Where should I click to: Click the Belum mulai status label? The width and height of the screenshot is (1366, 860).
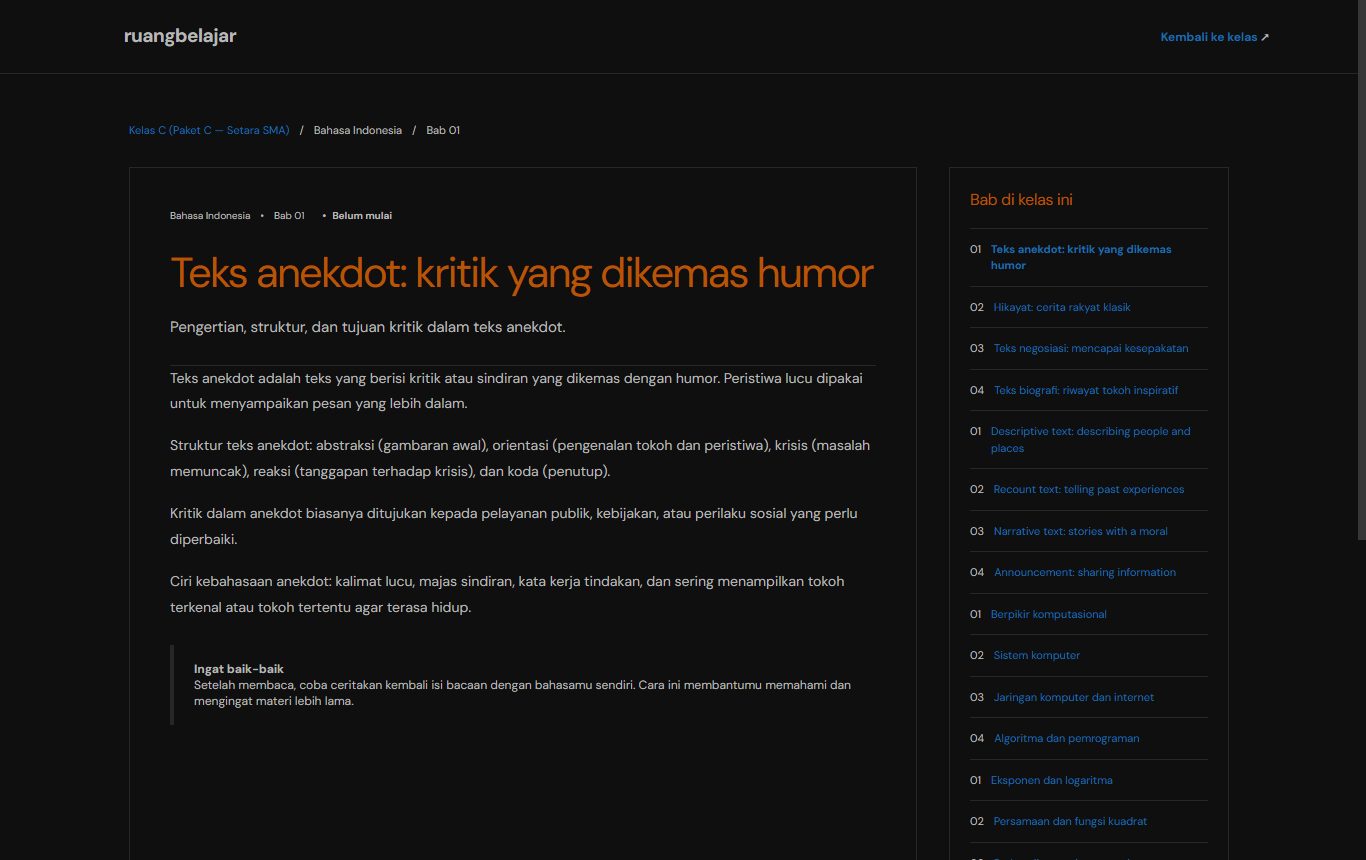point(362,215)
